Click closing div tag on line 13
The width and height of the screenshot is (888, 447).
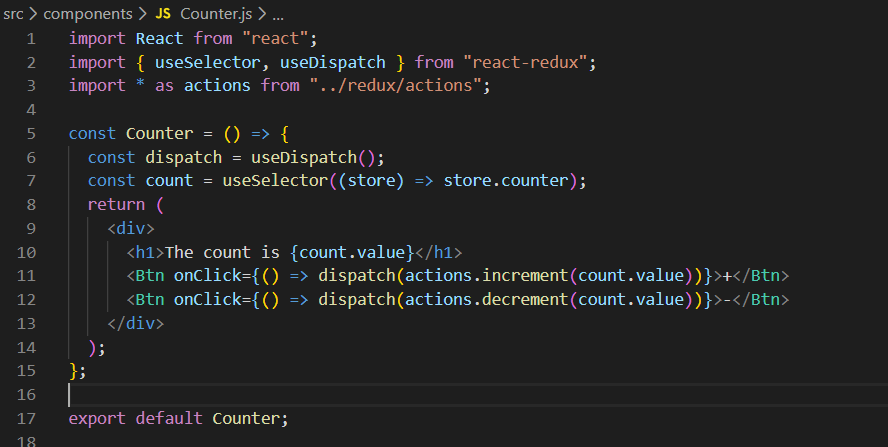[x=135, y=323]
